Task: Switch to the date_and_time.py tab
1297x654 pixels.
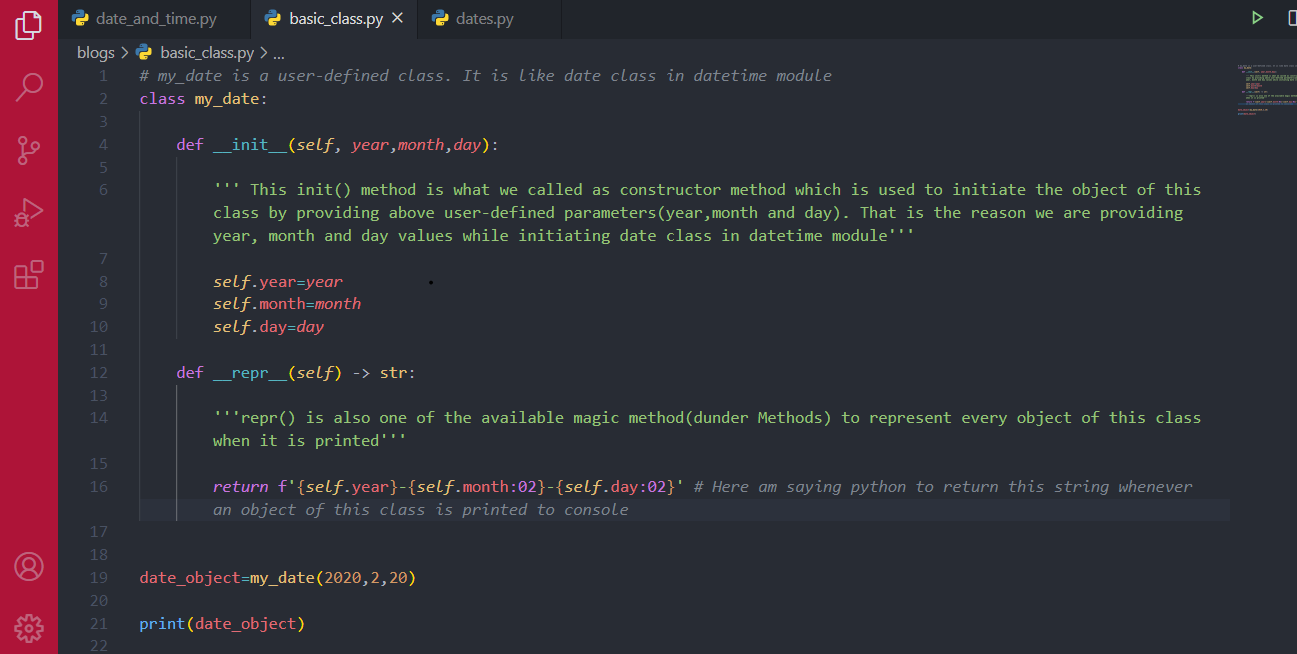Action: (x=153, y=19)
